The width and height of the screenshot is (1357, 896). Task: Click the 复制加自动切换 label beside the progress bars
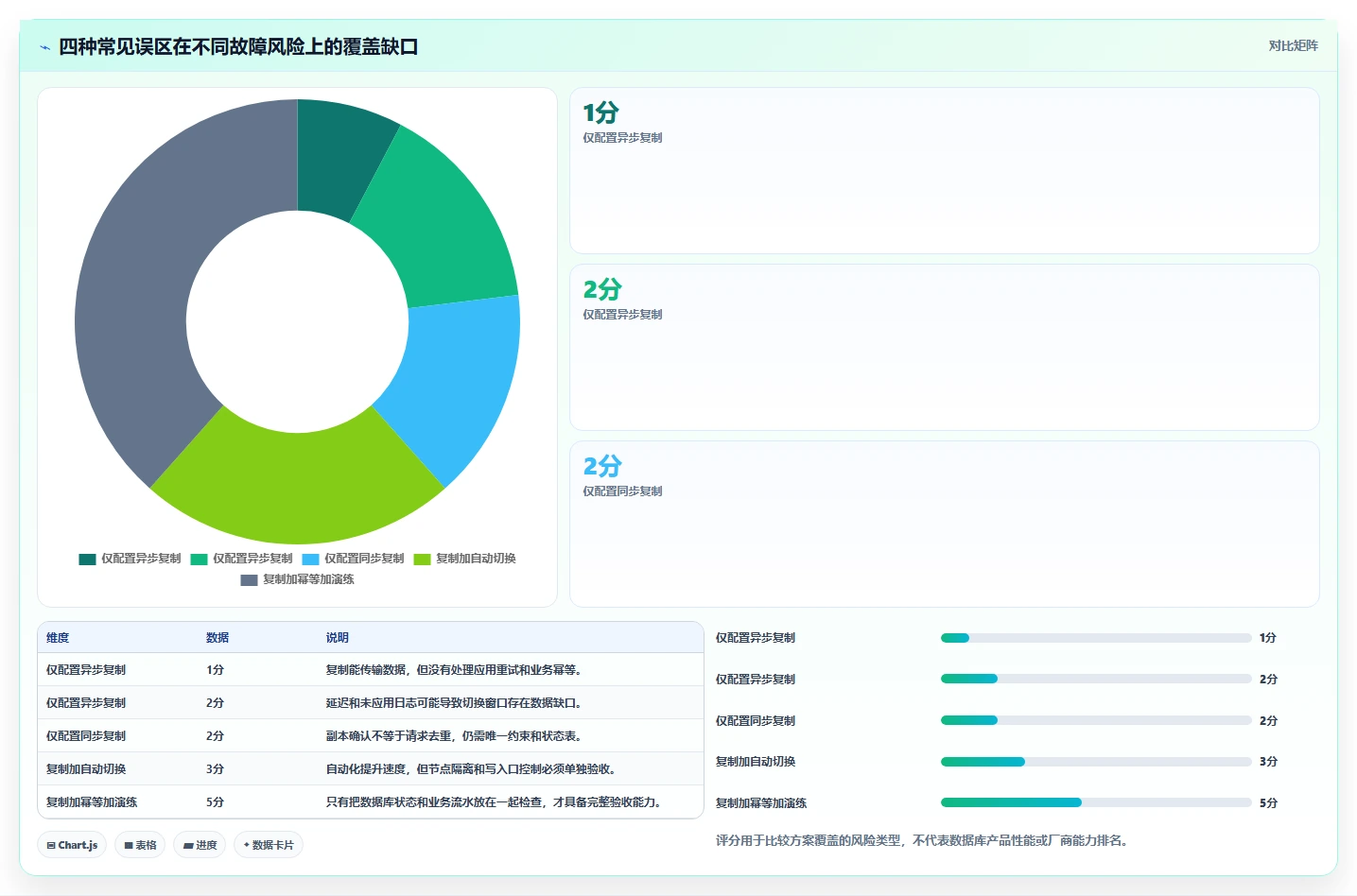pyautogui.click(x=756, y=762)
